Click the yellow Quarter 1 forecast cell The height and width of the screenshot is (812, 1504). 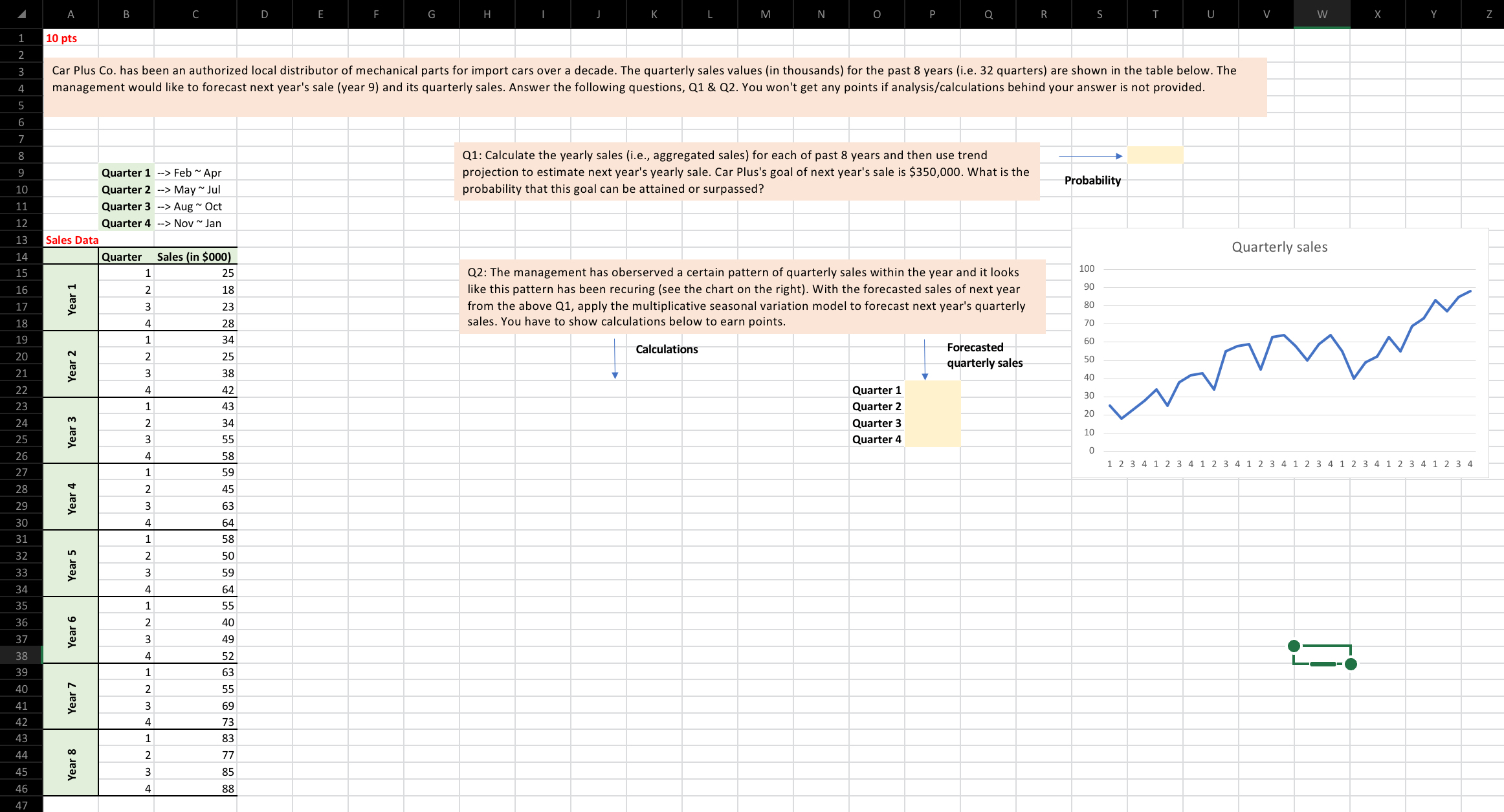(x=932, y=390)
